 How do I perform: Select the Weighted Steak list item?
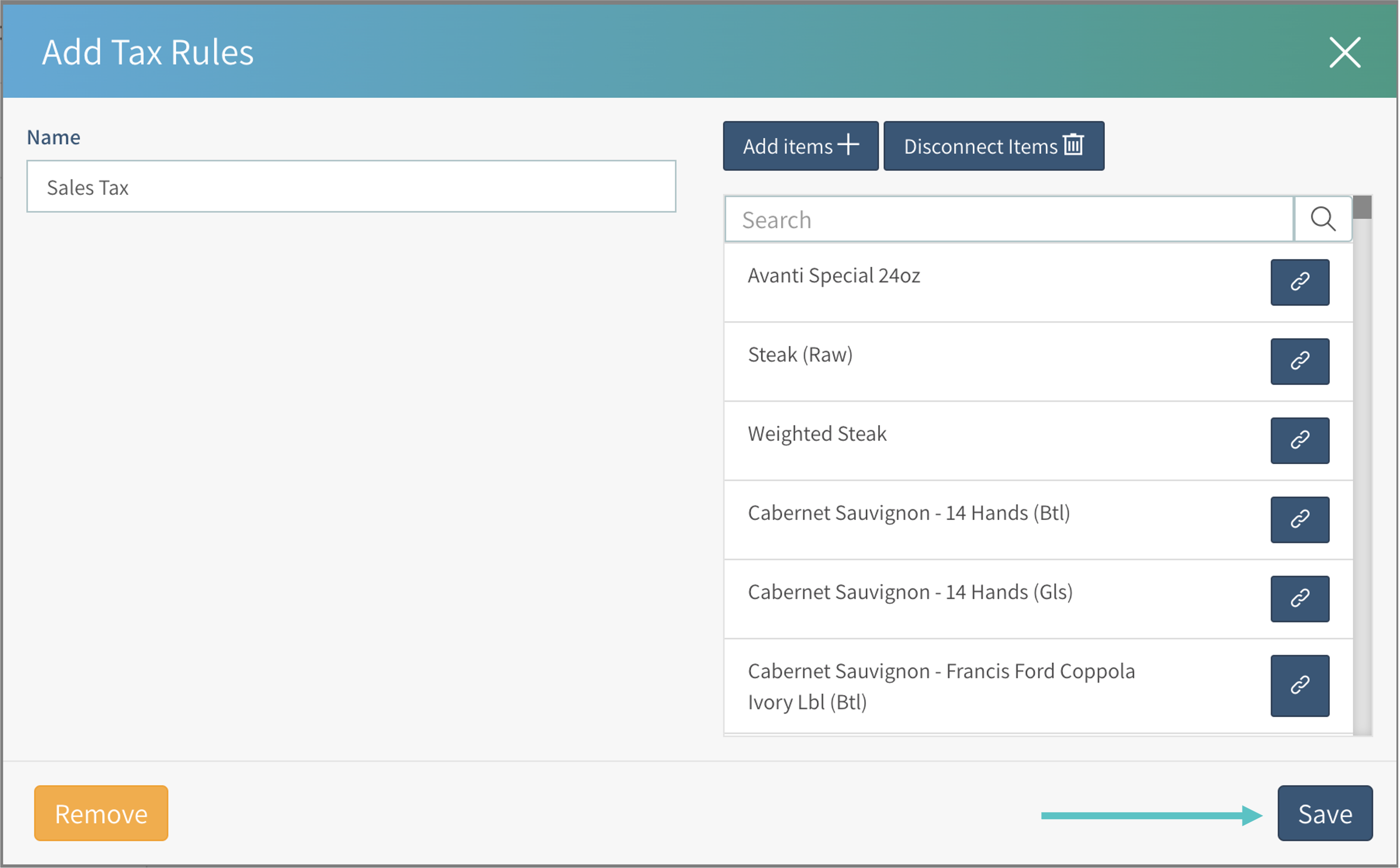click(816, 435)
